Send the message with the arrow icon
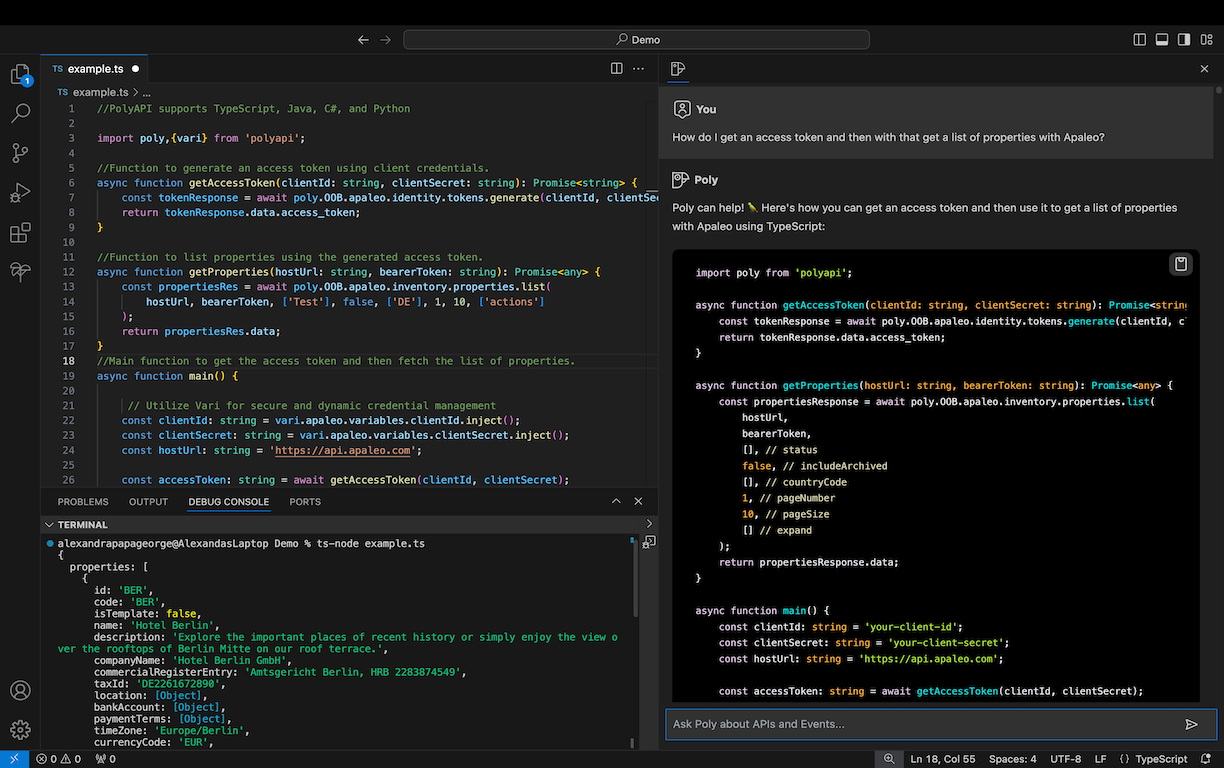Image resolution: width=1224 pixels, height=768 pixels. 1191,724
